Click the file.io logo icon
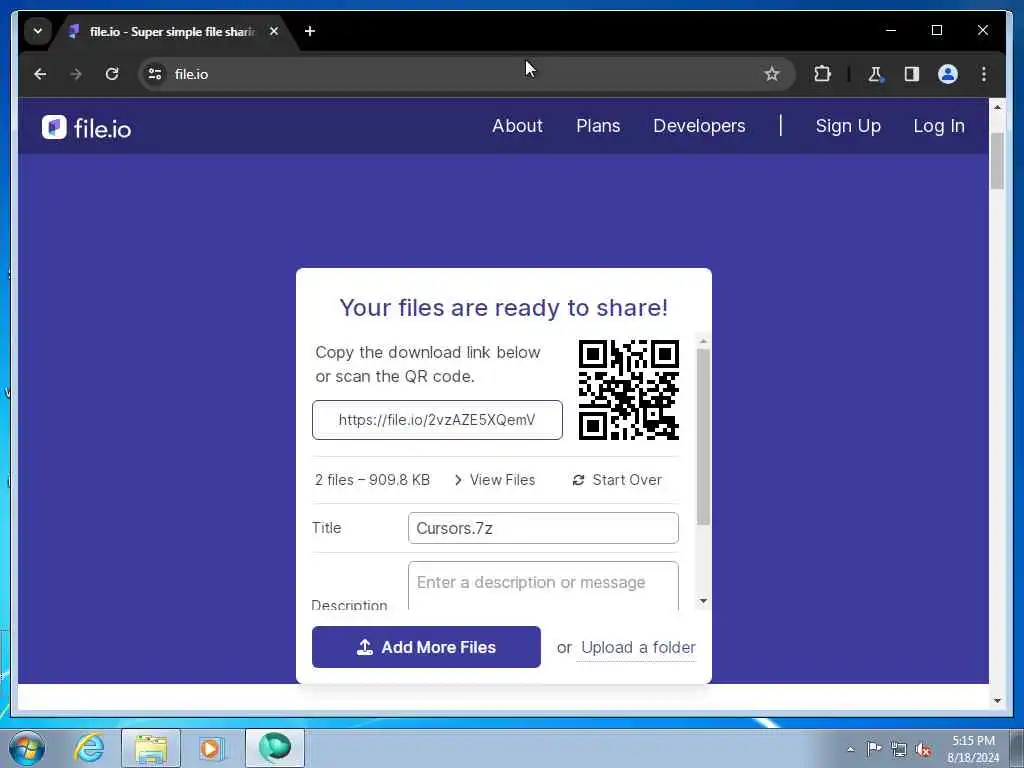 pyautogui.click(x=54, y=127)
